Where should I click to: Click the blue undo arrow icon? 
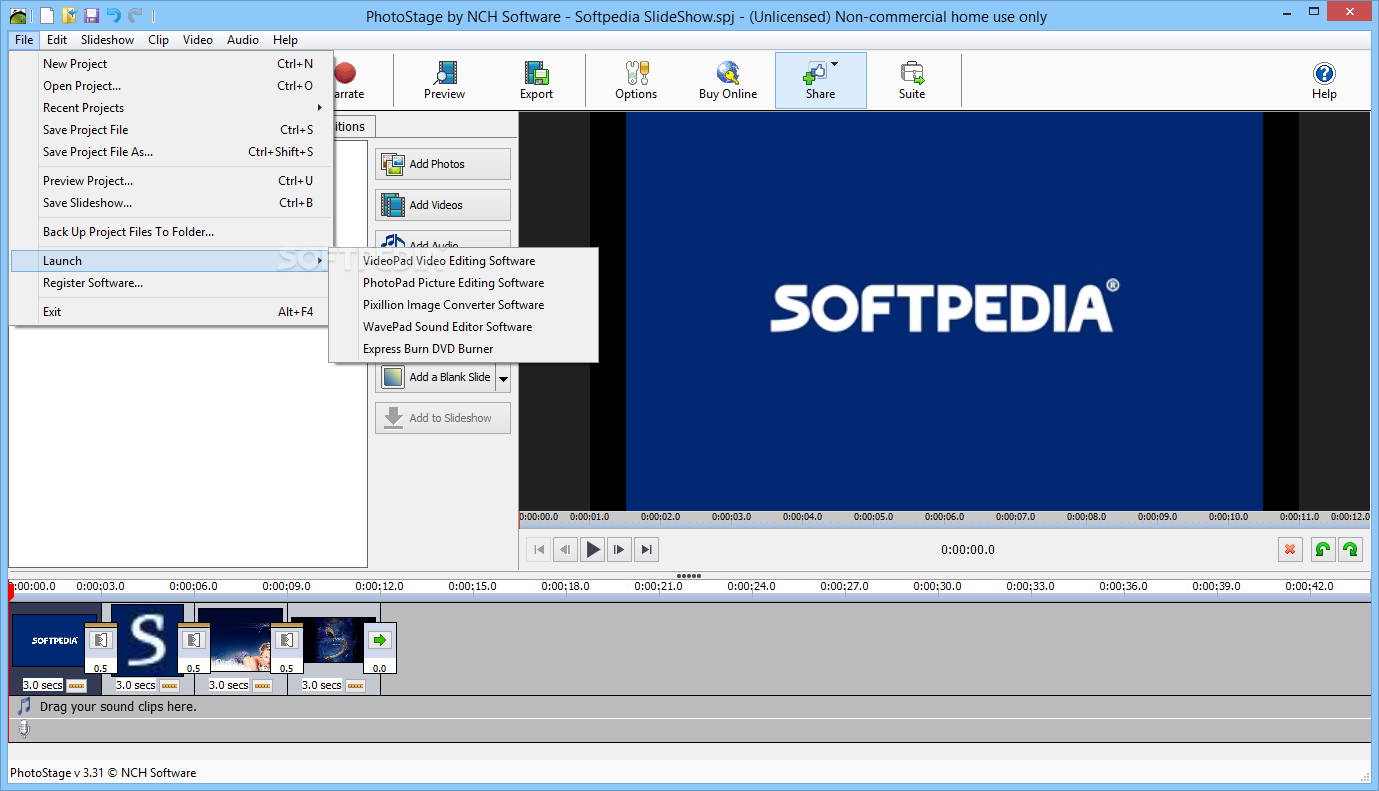click(x=113, y=15)
